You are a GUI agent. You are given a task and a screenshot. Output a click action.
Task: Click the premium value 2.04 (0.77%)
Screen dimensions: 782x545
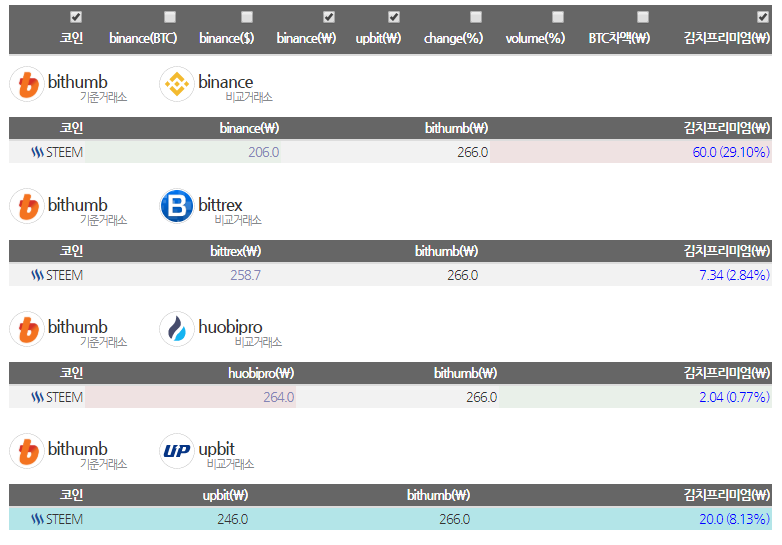coord(734,397)
